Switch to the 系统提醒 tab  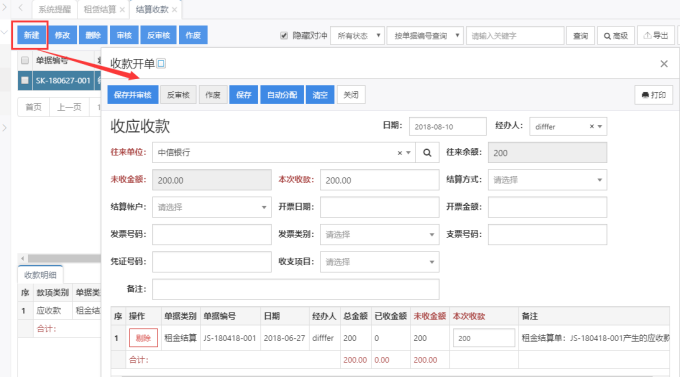pyautogui.click(x=54, y=9)
